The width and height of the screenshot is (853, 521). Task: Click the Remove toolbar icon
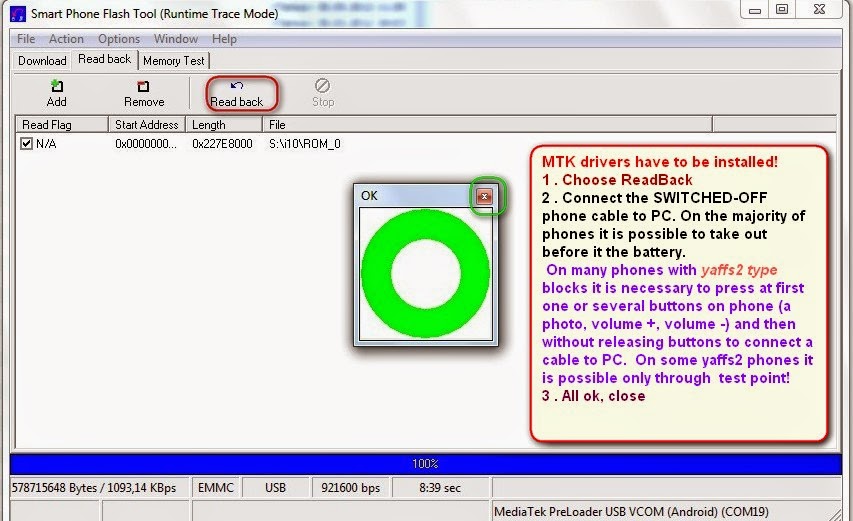point(144,93)
